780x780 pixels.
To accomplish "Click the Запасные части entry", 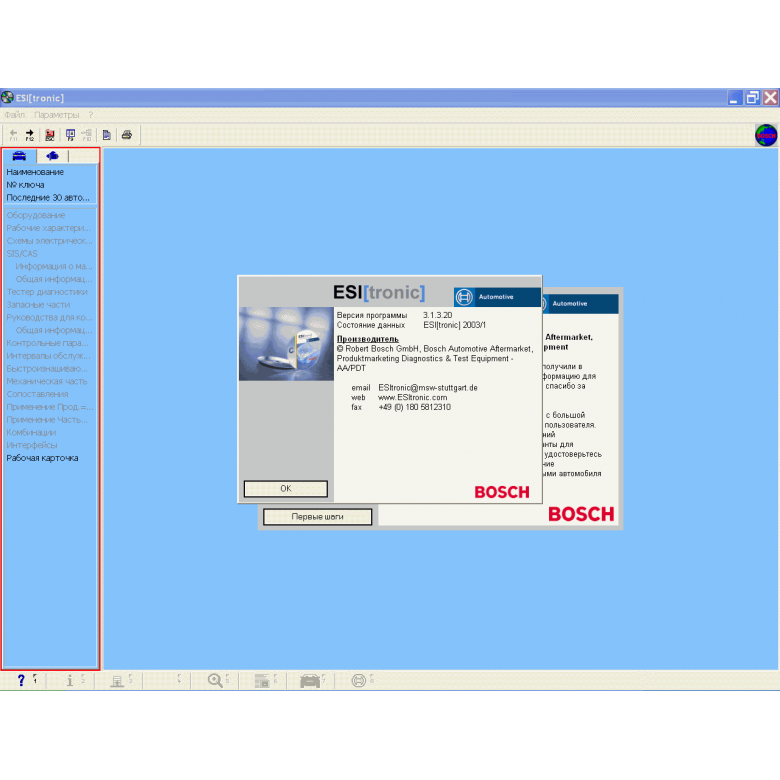I will pos(38,304).
